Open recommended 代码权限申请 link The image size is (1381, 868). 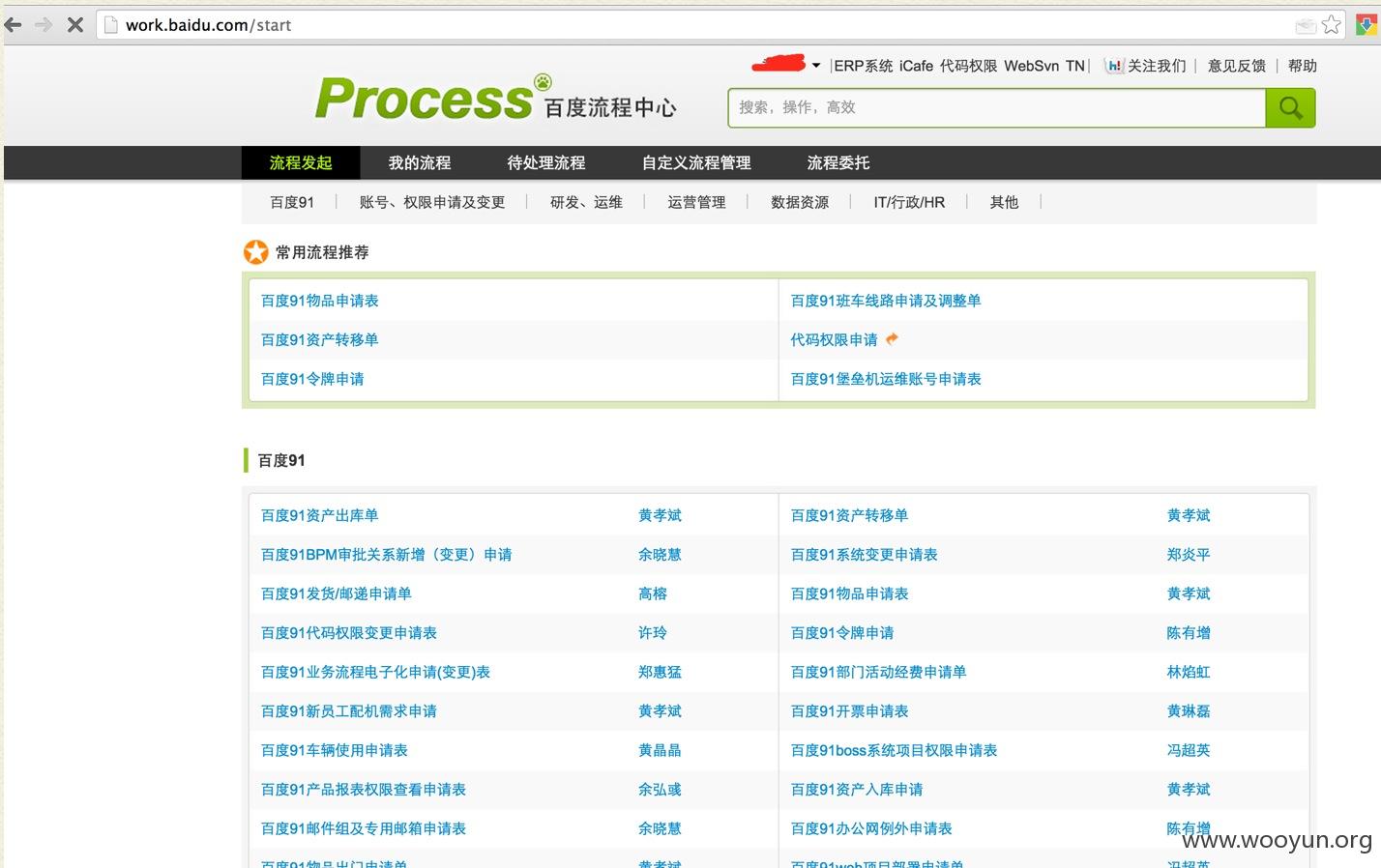(835, 339)
